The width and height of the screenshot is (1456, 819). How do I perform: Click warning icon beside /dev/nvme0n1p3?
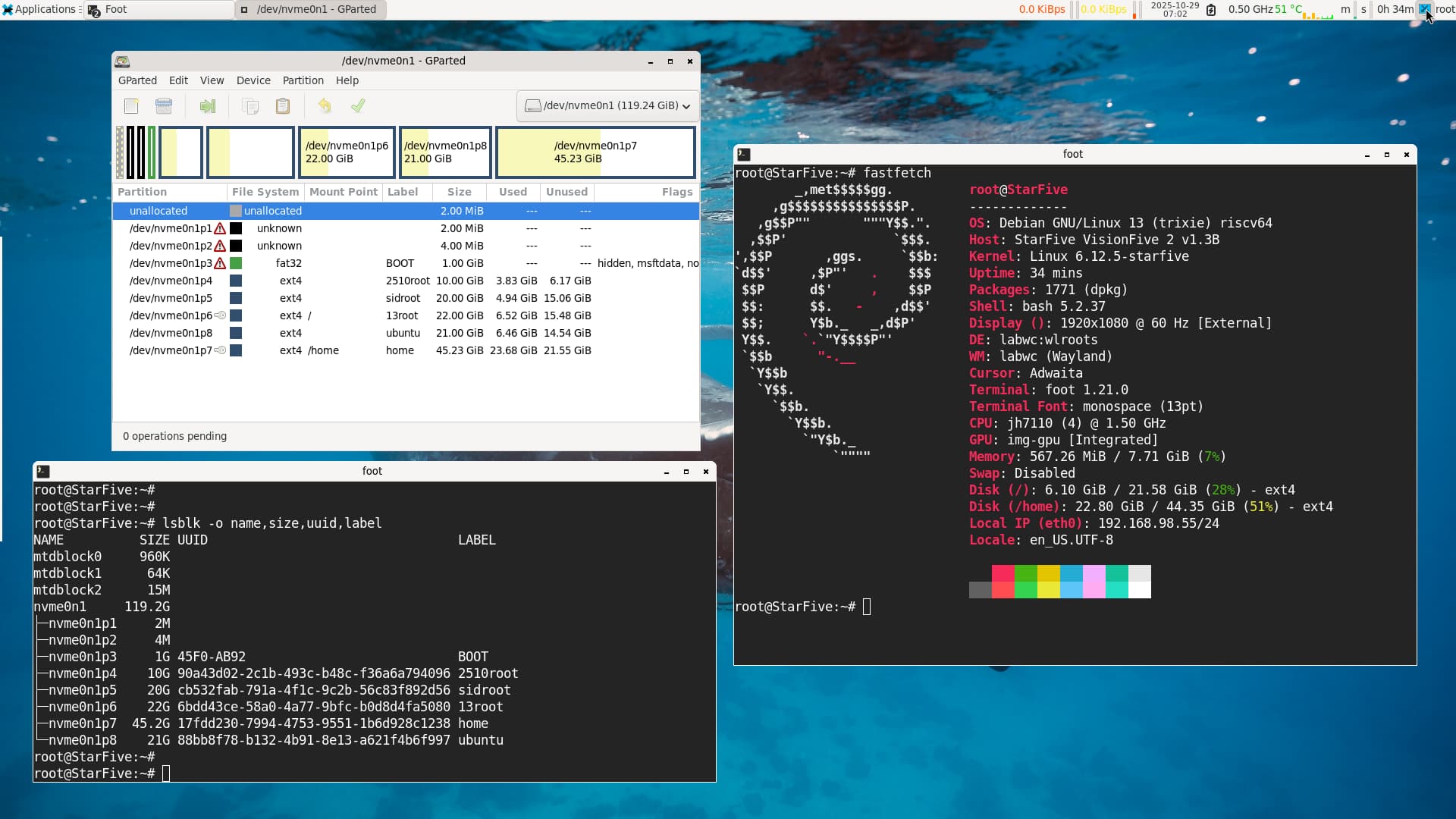pyautogui.click(x=220, y=263)
